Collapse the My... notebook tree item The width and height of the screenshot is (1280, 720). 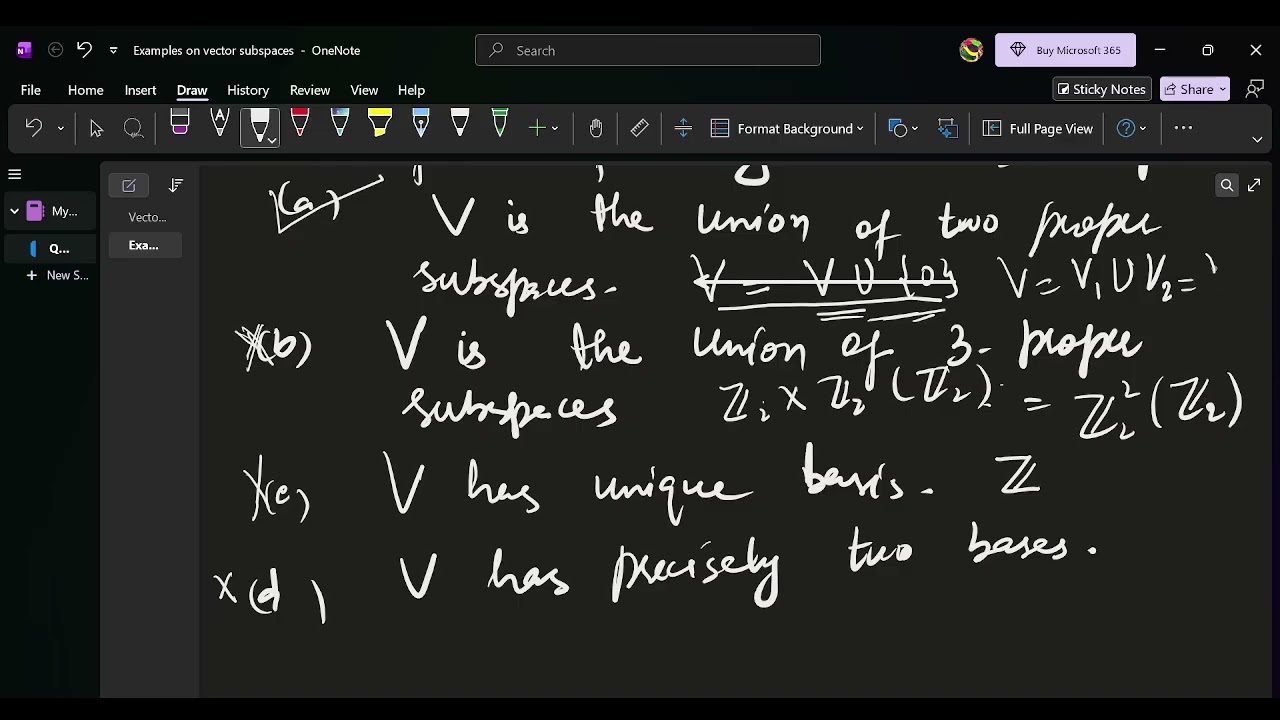coord(14,211)
